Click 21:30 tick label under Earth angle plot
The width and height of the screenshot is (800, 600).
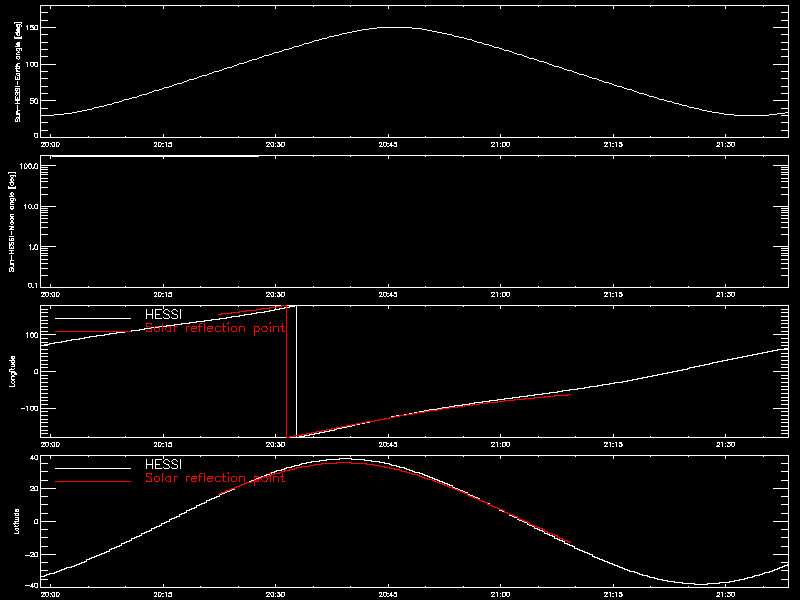coord(726,144)
